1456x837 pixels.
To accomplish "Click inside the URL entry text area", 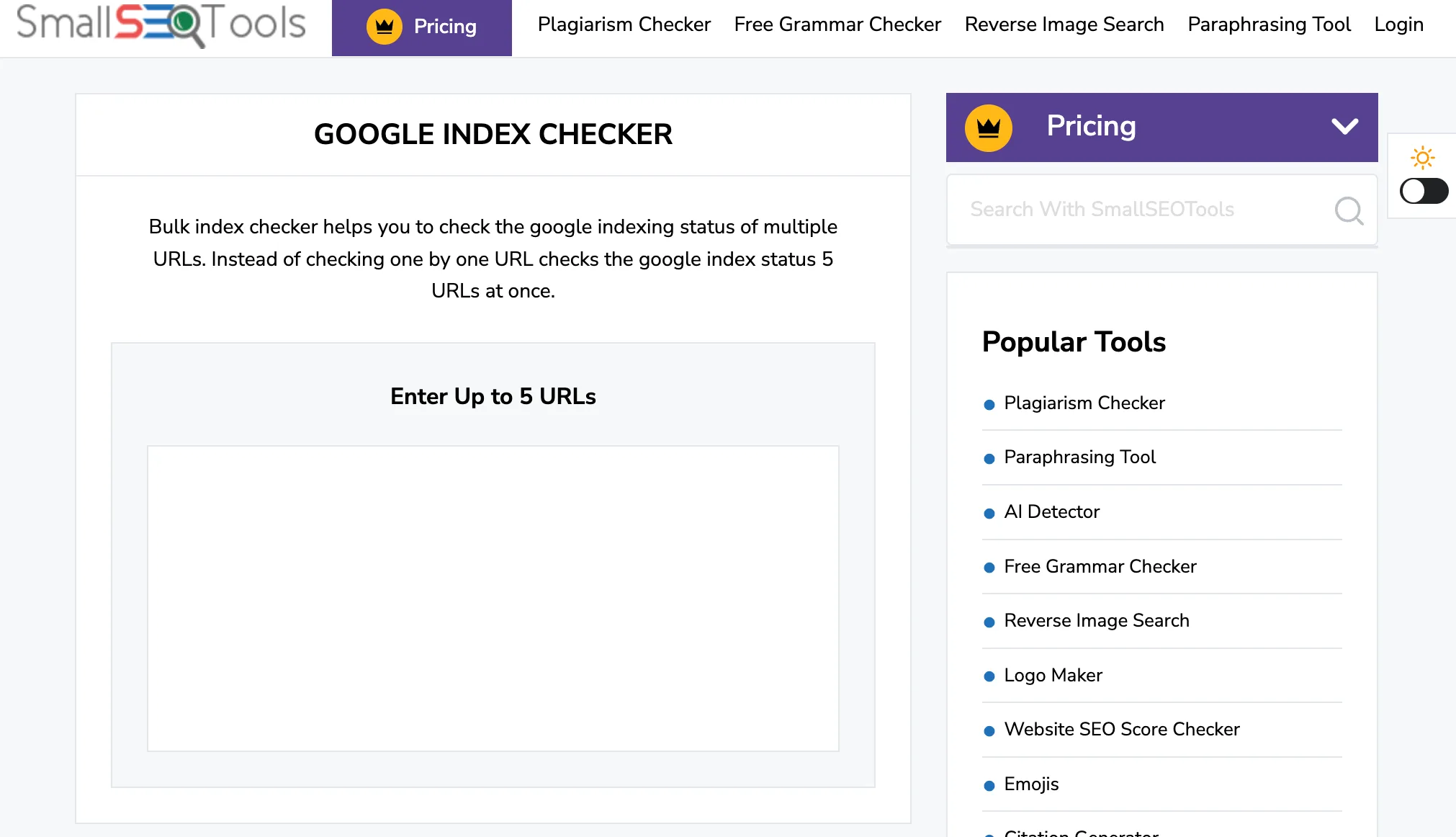I will click(493, 598).
